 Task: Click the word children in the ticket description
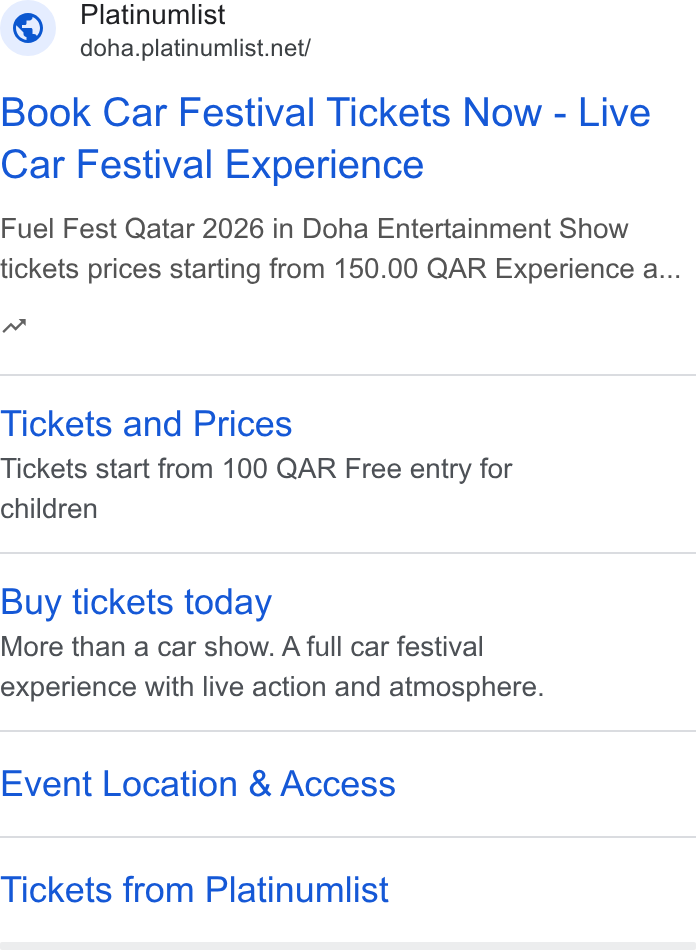48,509
